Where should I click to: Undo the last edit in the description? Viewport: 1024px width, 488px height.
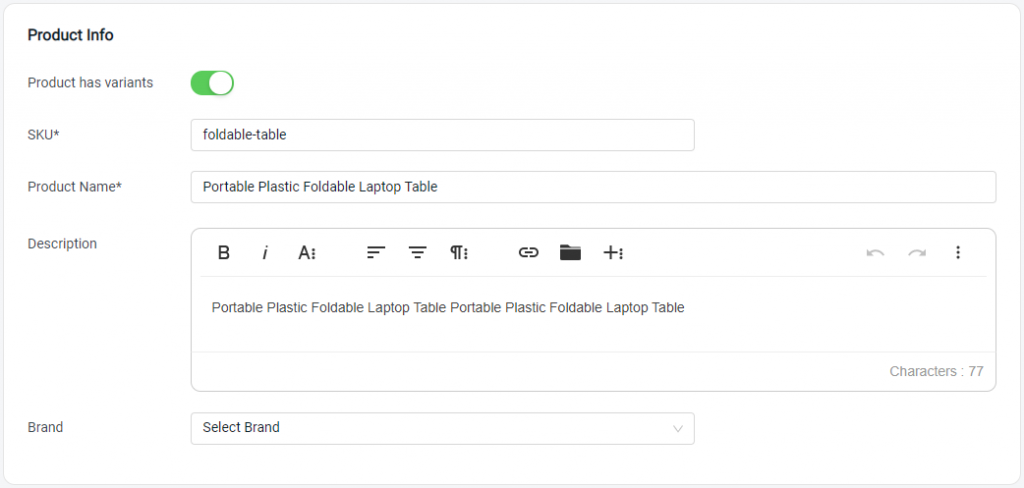pyautogui.click(x=875, y=253)
